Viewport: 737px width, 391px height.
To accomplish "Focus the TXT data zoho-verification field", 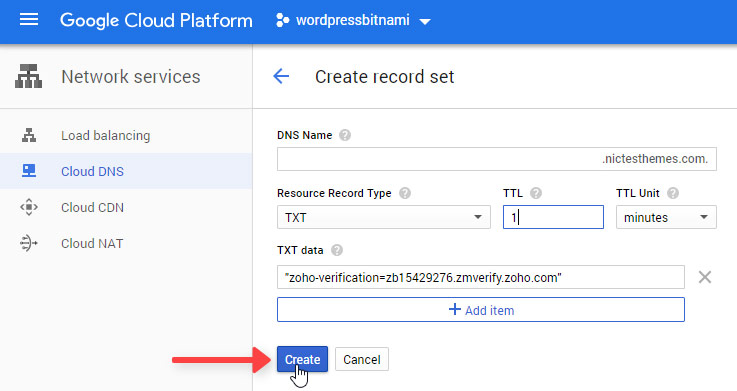I will [481, 277].
